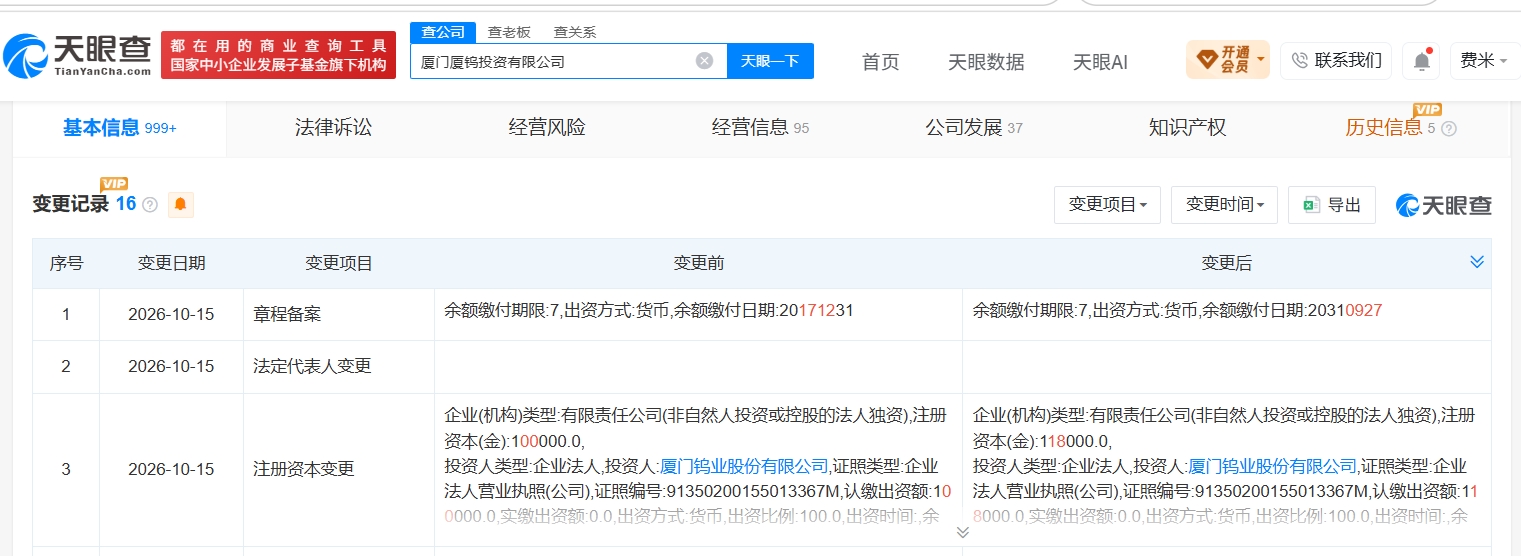Click the 序号 column header
The height and width of the screenshot is (556, 1521).
pyautogui.click(x=66, y=264)
